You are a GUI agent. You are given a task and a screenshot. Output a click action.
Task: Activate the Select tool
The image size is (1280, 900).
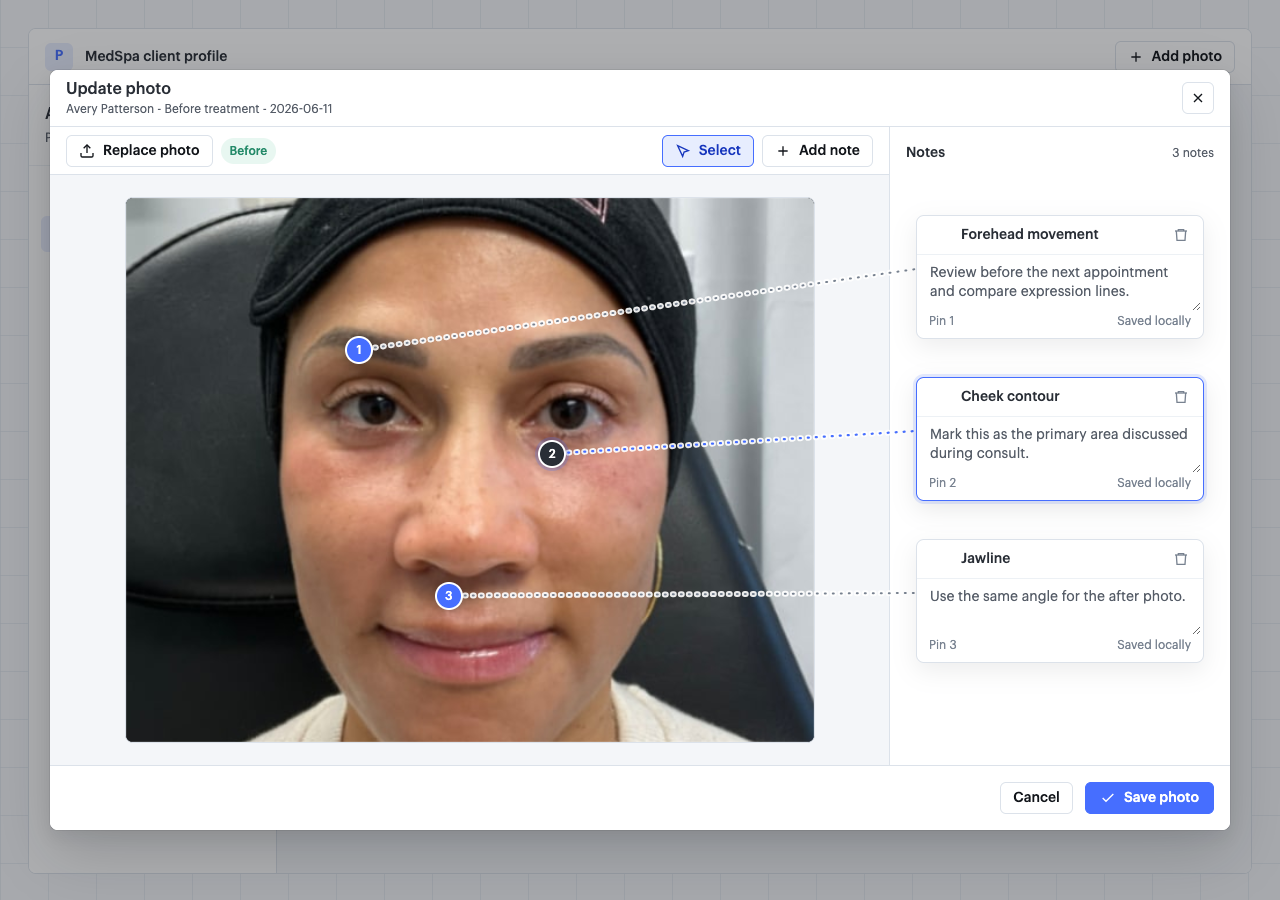click(x=708, y=151)
